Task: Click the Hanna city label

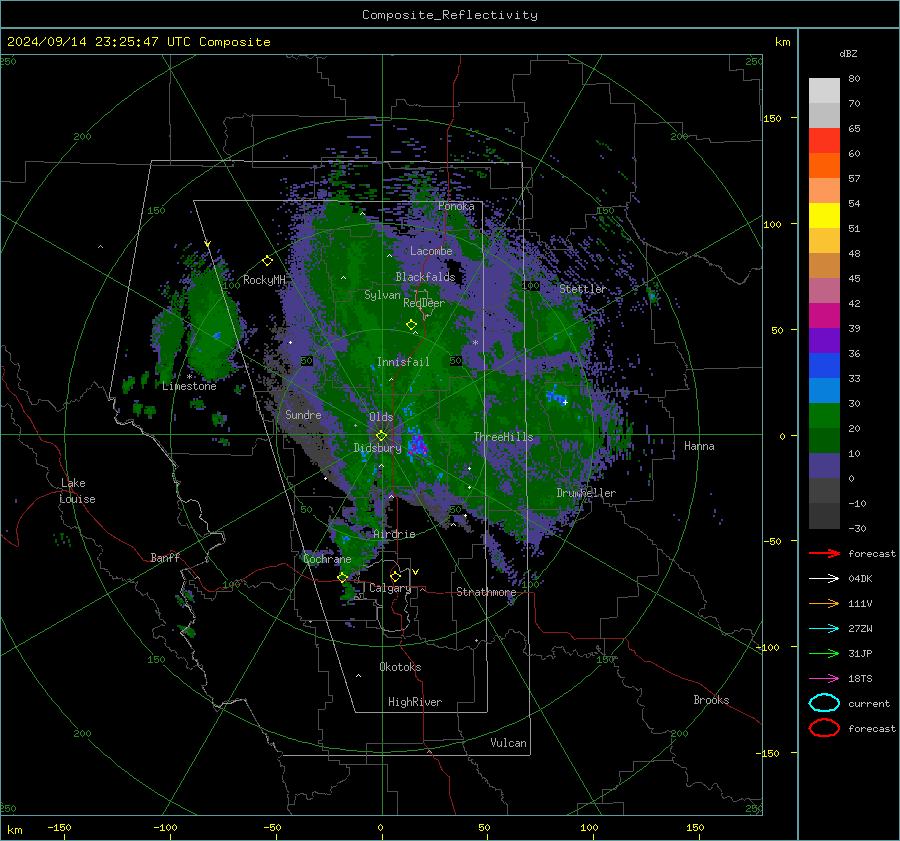Action: [x=699, y=446]
